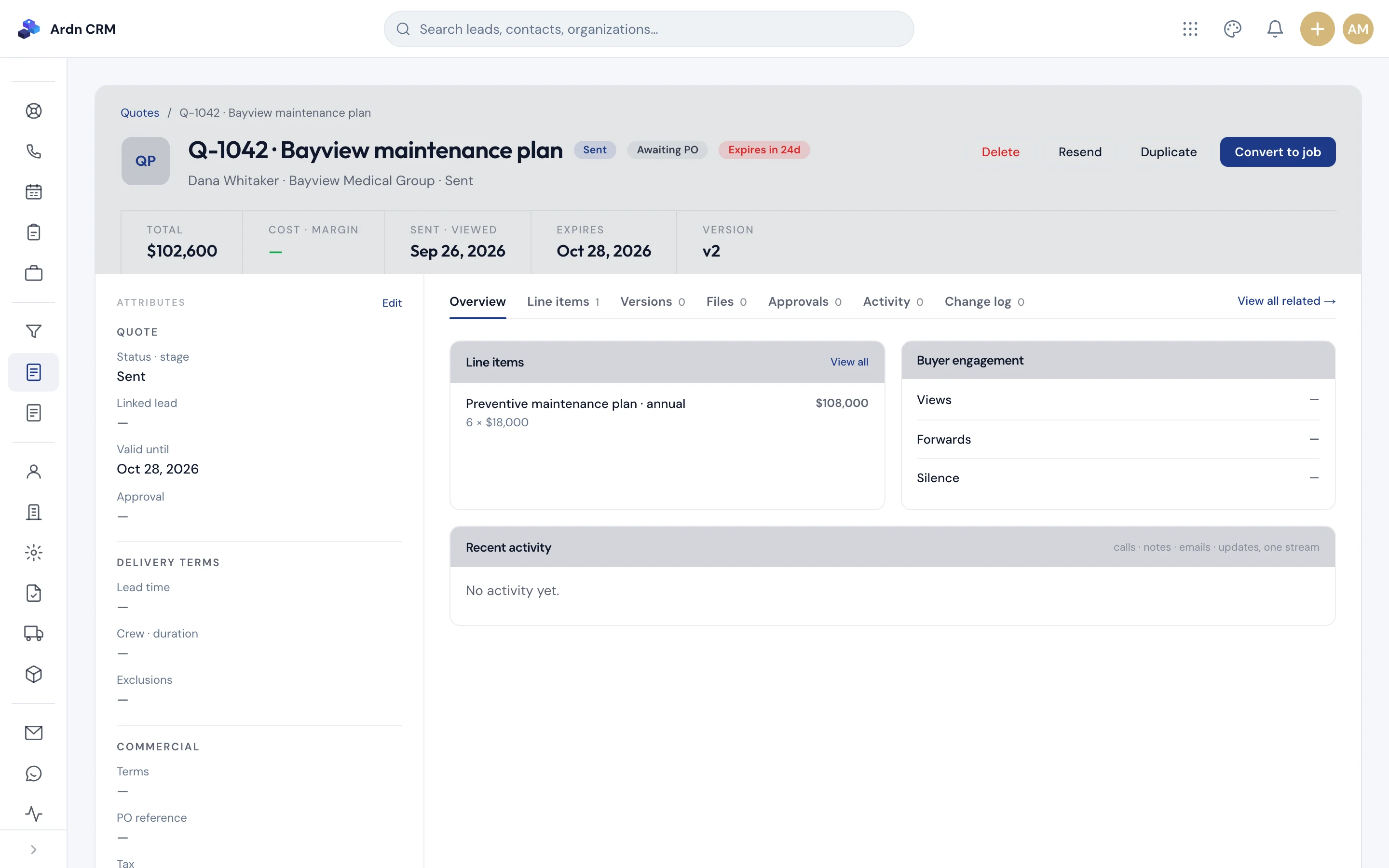Click the Awaiting PO badge
The width and height of the screenshot is (1389, 868).
tap(667, 150)
